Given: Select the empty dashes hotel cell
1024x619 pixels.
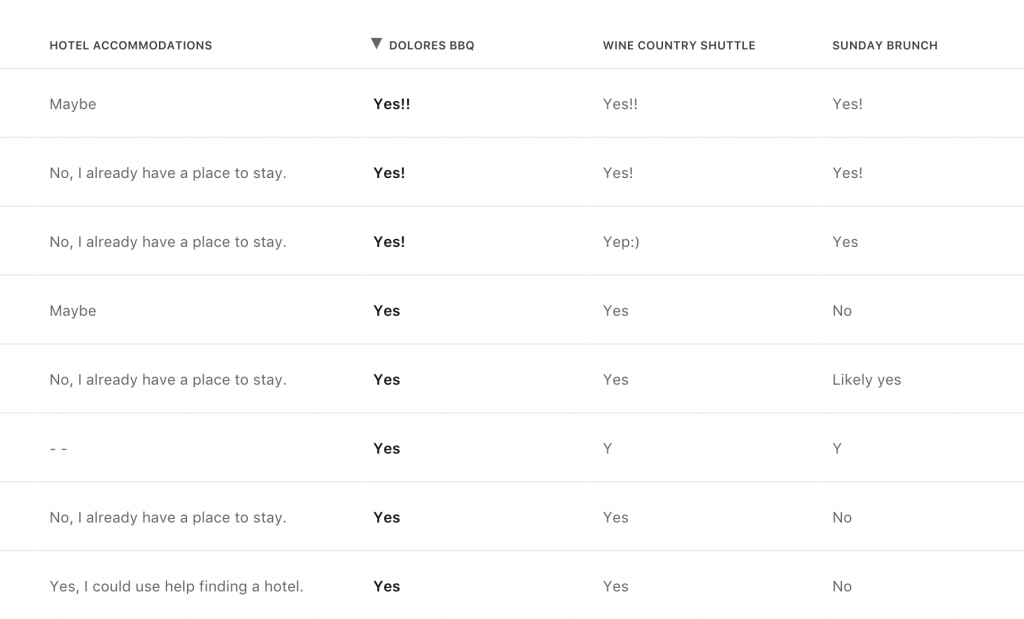Looking at the screenshot, I should [x=58, y=449].
